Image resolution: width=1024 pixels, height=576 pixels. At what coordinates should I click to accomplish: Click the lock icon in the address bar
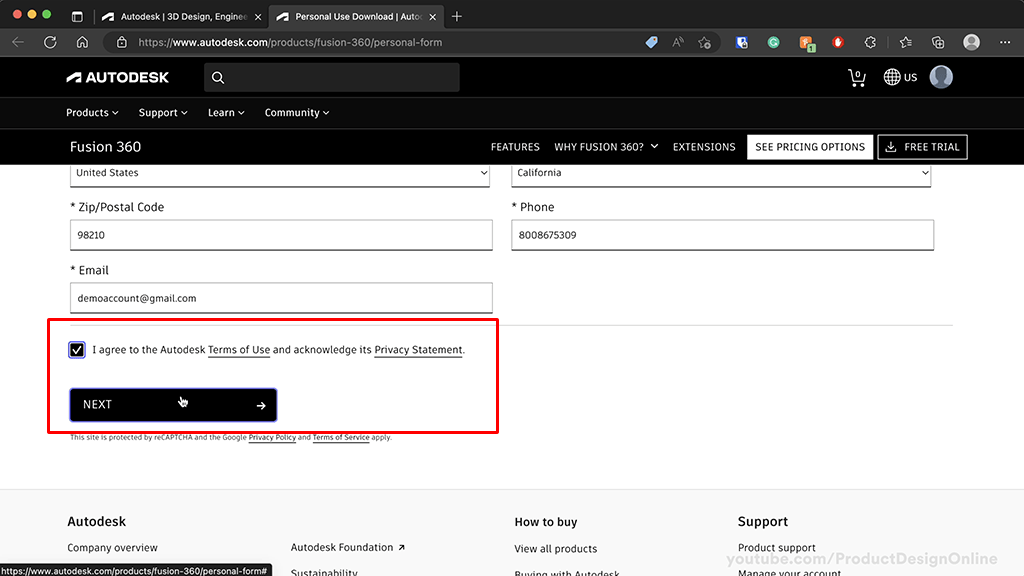coord(121,42)
